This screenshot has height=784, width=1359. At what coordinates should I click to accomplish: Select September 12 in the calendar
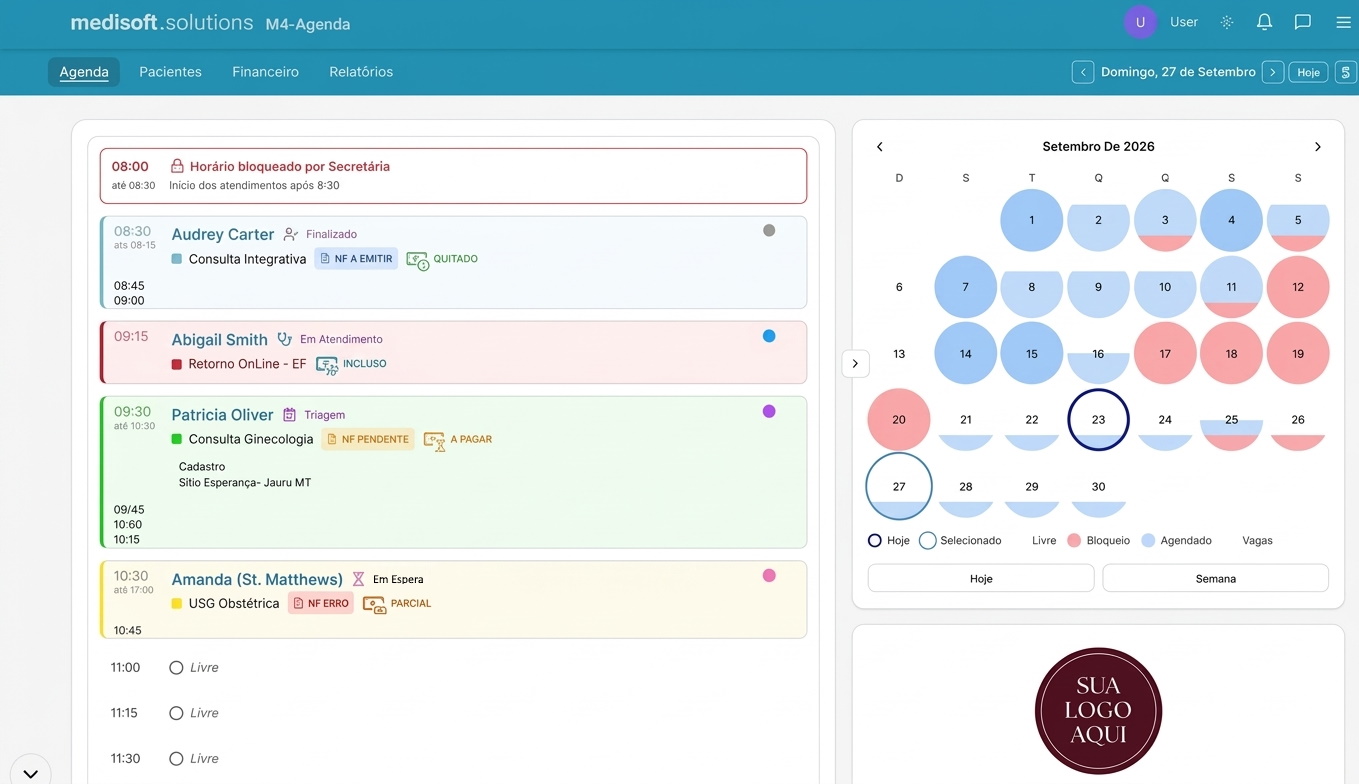(x=1298, y=287)
